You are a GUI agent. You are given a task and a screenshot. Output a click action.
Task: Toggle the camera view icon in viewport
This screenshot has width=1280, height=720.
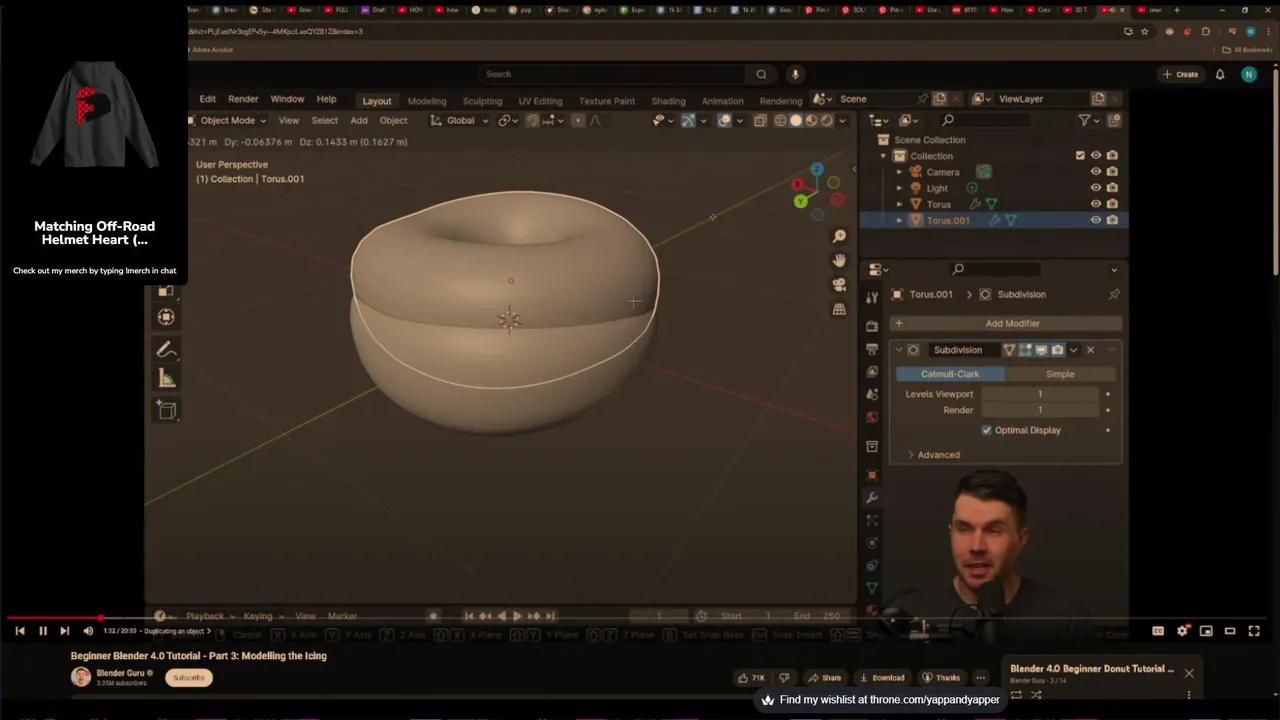point(839,285)
